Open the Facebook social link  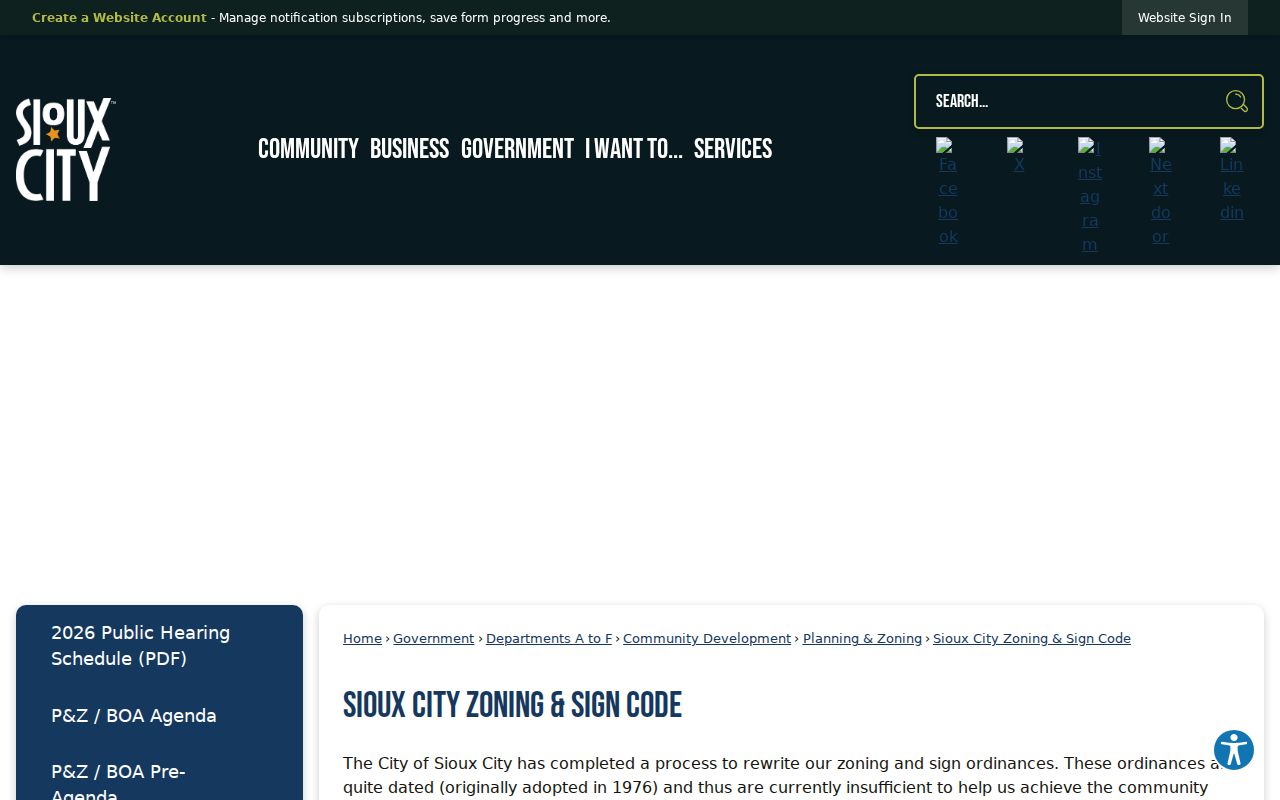pos(948,192)
